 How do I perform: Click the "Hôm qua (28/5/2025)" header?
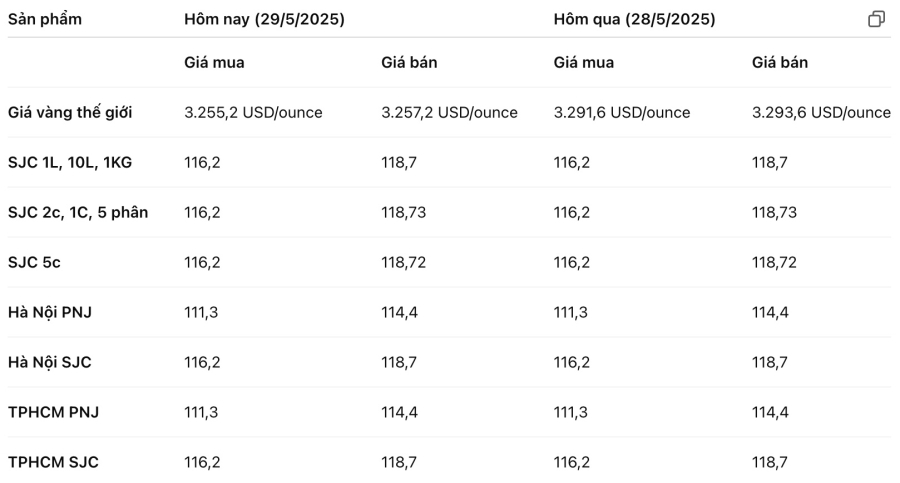coord(634,19)
